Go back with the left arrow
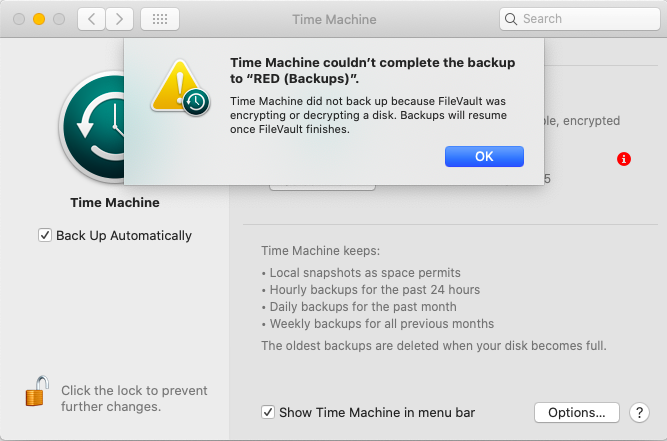 point(91,19)
